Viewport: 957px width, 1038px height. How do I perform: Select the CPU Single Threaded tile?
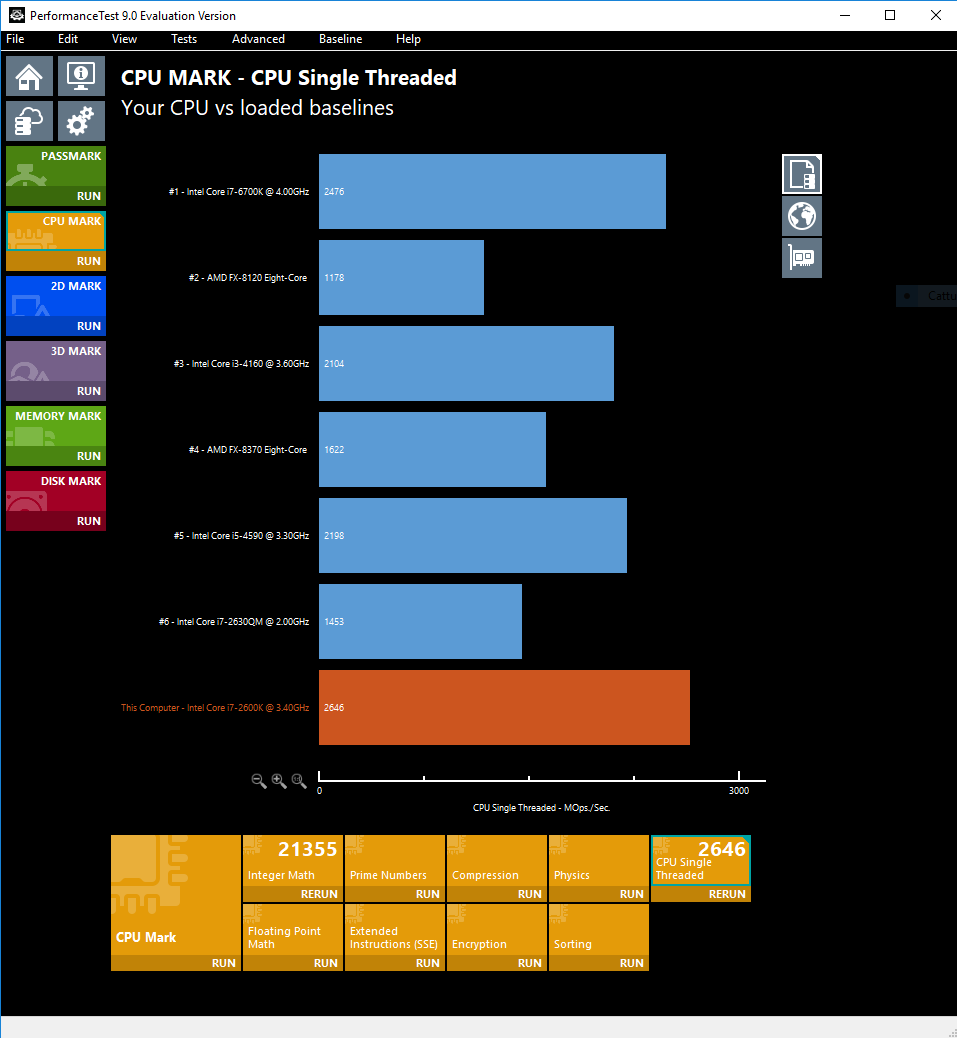click(701, 860)
